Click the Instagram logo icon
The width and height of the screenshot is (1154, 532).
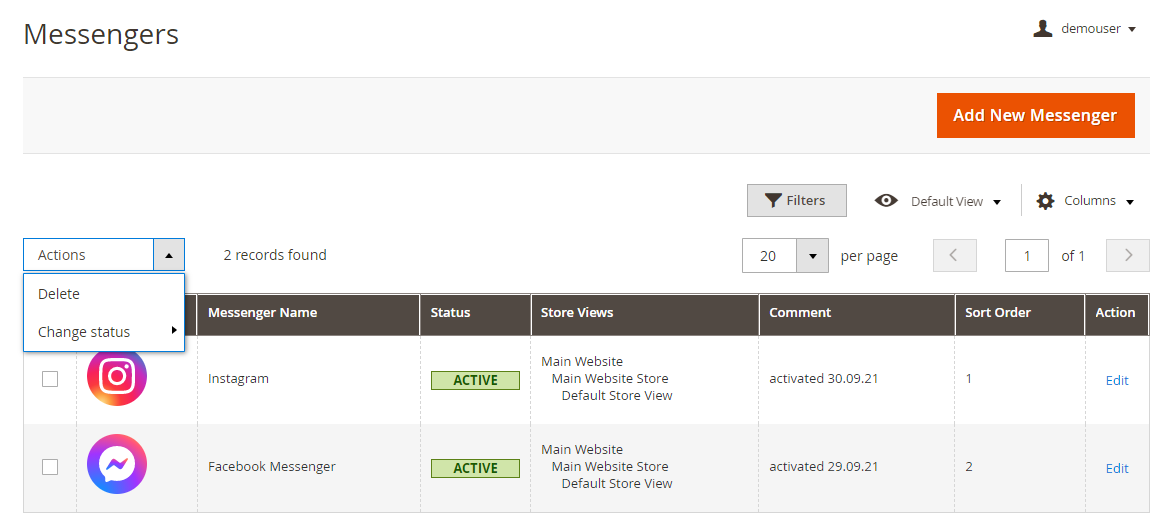pos(117,377)
